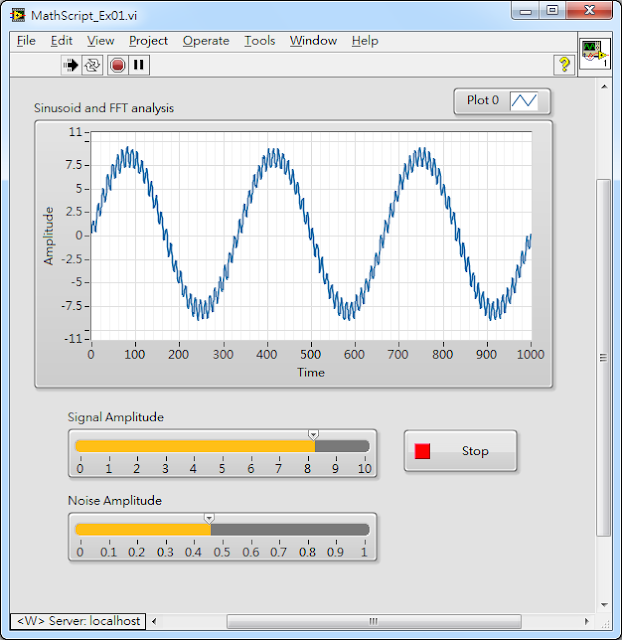Click the '<W> Server: localhost' status box
622x640 pixels.
[78, 621]
